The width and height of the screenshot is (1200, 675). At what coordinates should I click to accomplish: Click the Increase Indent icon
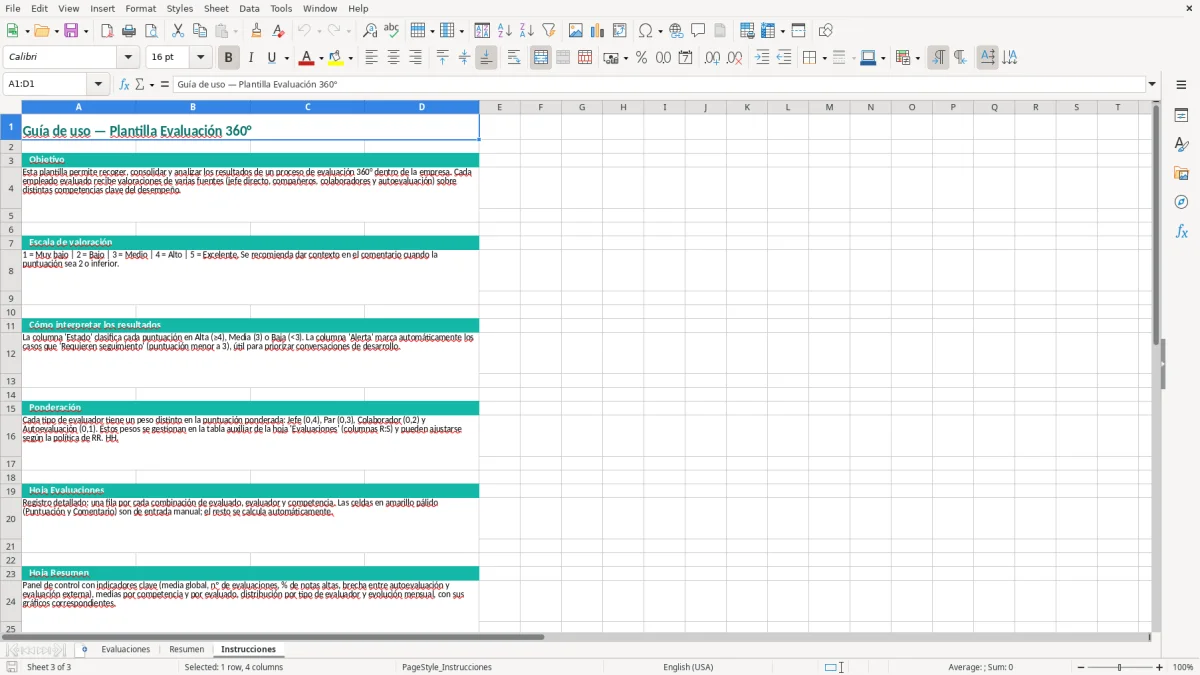[x=762, y=58]
